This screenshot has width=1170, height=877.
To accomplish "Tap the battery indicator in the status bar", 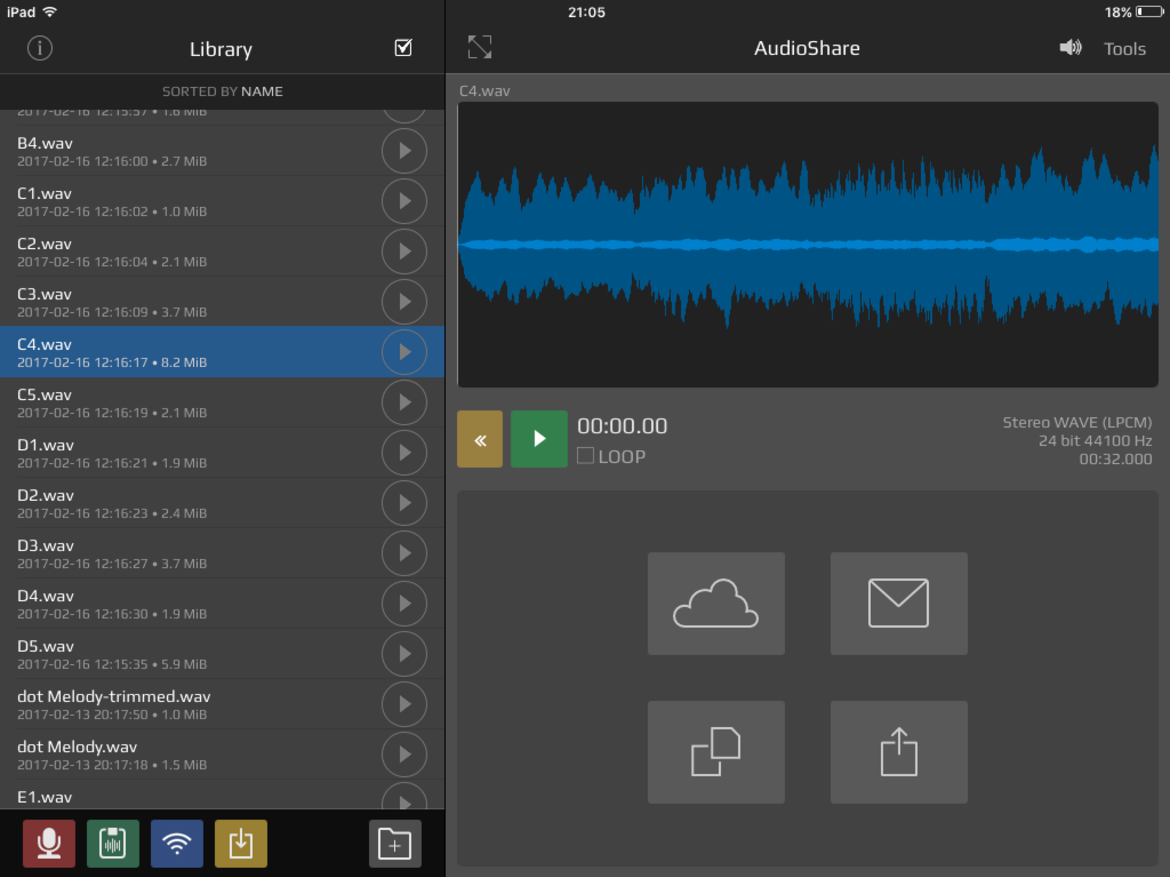I will coord(1149,12).
